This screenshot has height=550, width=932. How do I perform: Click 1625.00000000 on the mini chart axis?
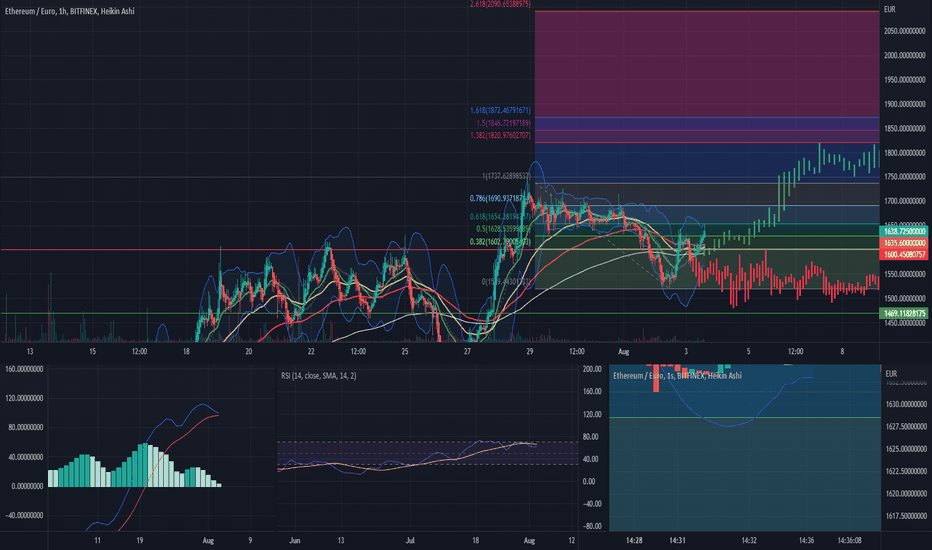(x=906, y=449)
